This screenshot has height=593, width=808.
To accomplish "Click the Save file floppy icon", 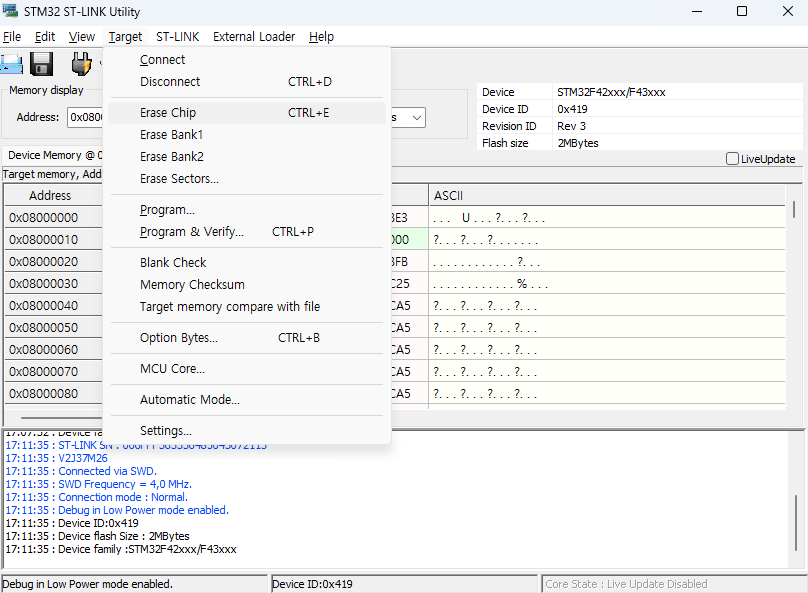I will [x=42, y=64].
